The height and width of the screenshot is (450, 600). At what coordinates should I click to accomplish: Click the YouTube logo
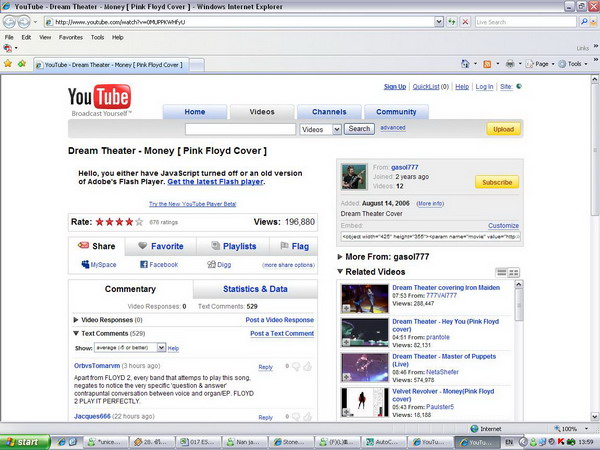(x=99, y=100)
